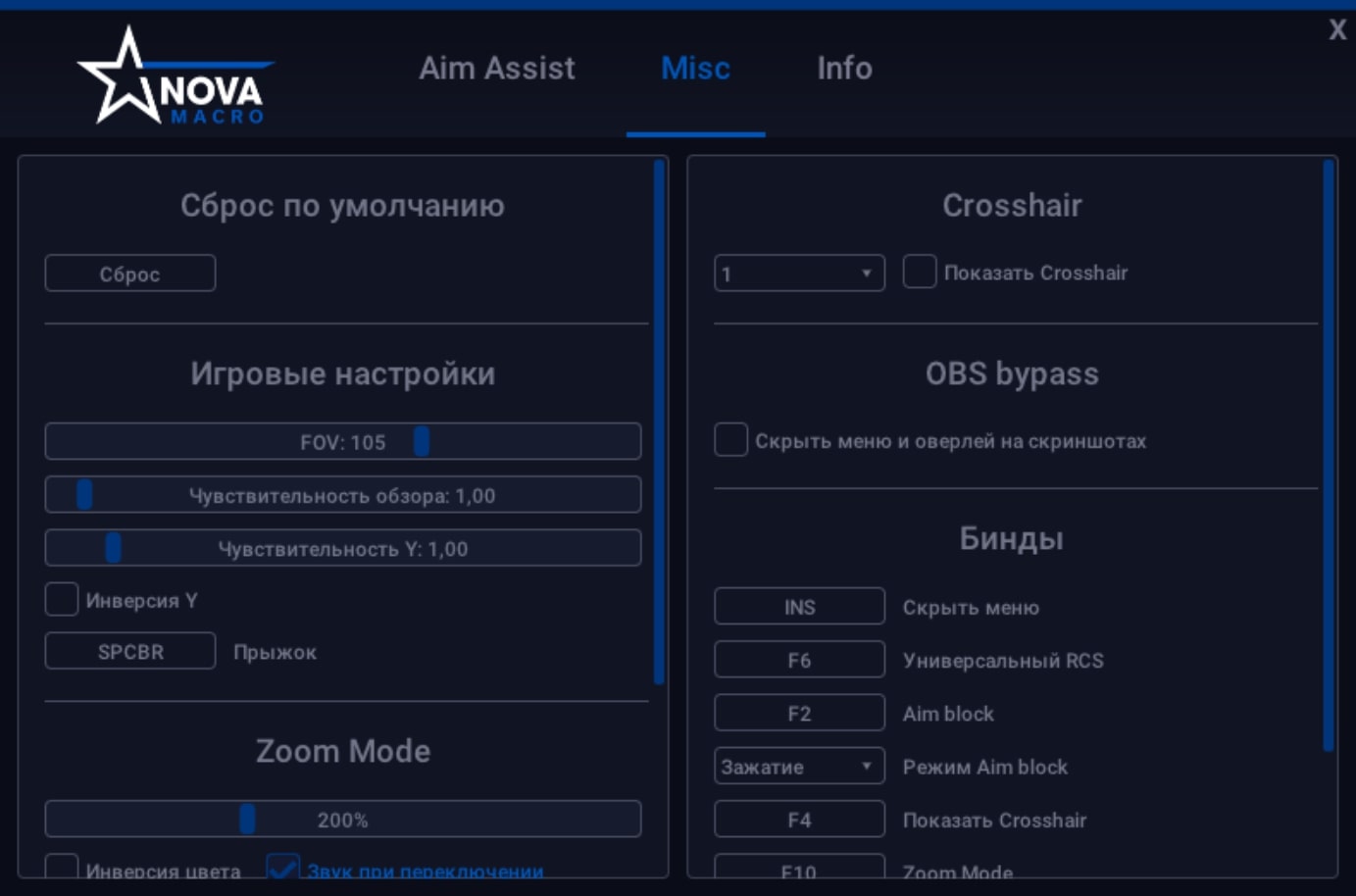Switch to the Aim Assist tab
Viewport: 1356px width, 896px height.
[x=497, y=68]
